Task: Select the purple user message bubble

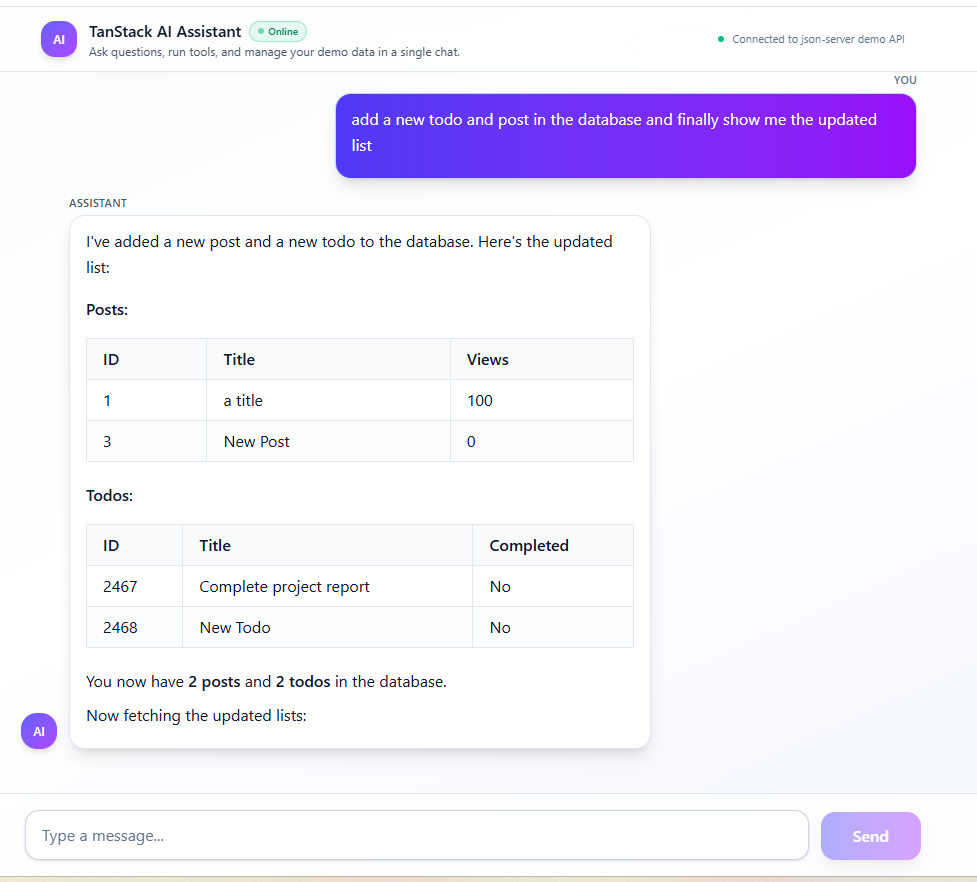Action: tap(625, 136)
